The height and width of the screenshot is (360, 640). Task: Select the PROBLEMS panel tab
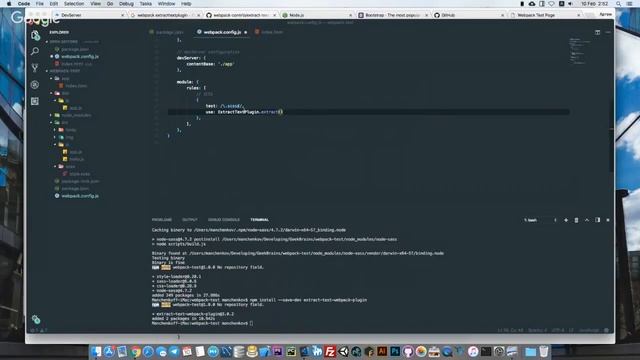(162, 220)
